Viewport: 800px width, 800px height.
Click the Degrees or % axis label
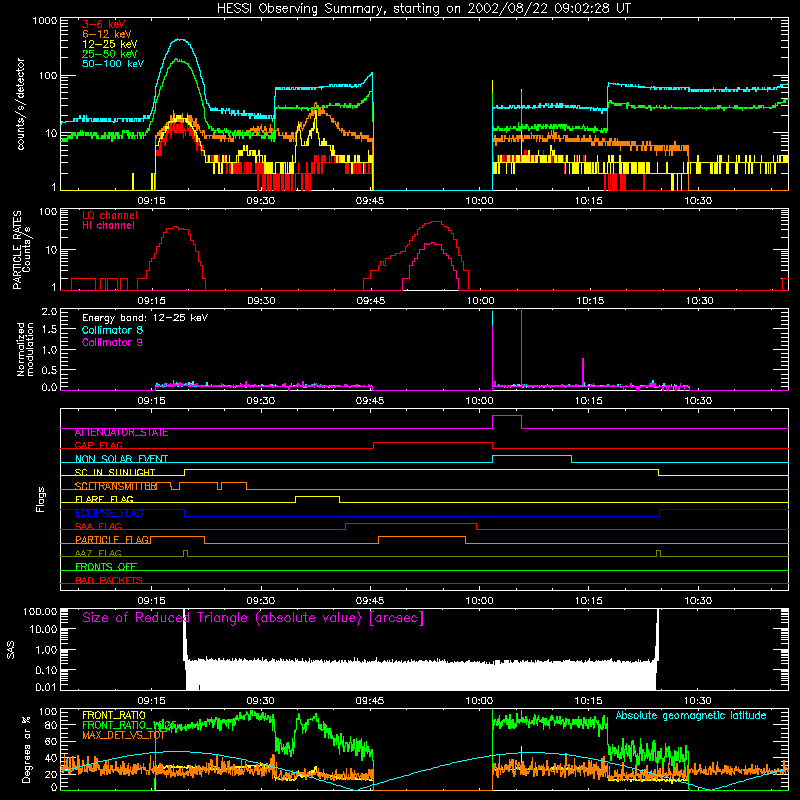tap(26, 749)
